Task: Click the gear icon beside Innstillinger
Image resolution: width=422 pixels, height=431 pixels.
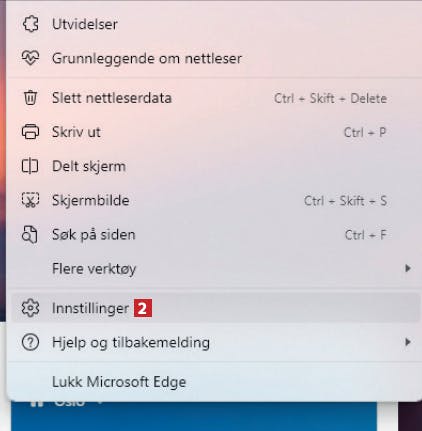Action: pos(30,308)
